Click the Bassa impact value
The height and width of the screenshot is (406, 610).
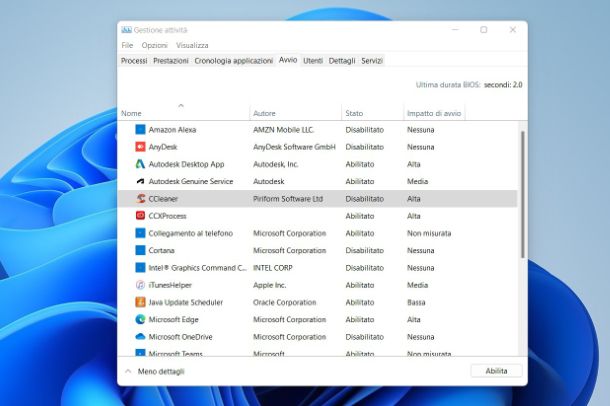(416, 302)
